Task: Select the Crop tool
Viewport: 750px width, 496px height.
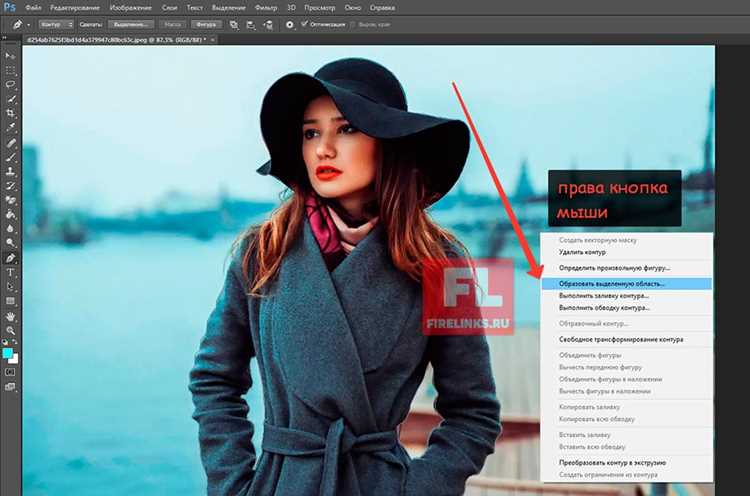Action: pos(10,113)
